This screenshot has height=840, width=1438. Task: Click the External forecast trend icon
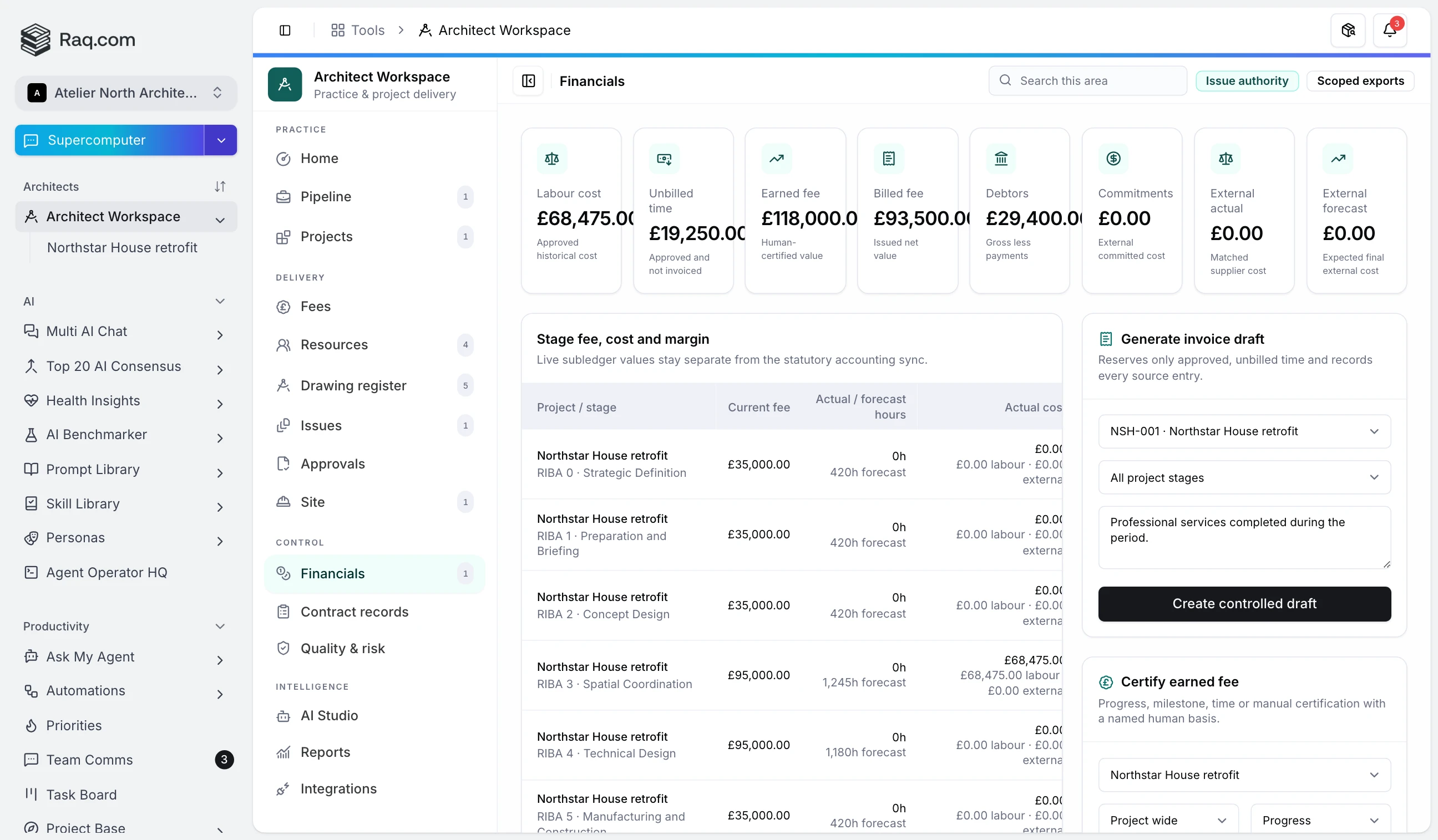tap(1338, 159)
